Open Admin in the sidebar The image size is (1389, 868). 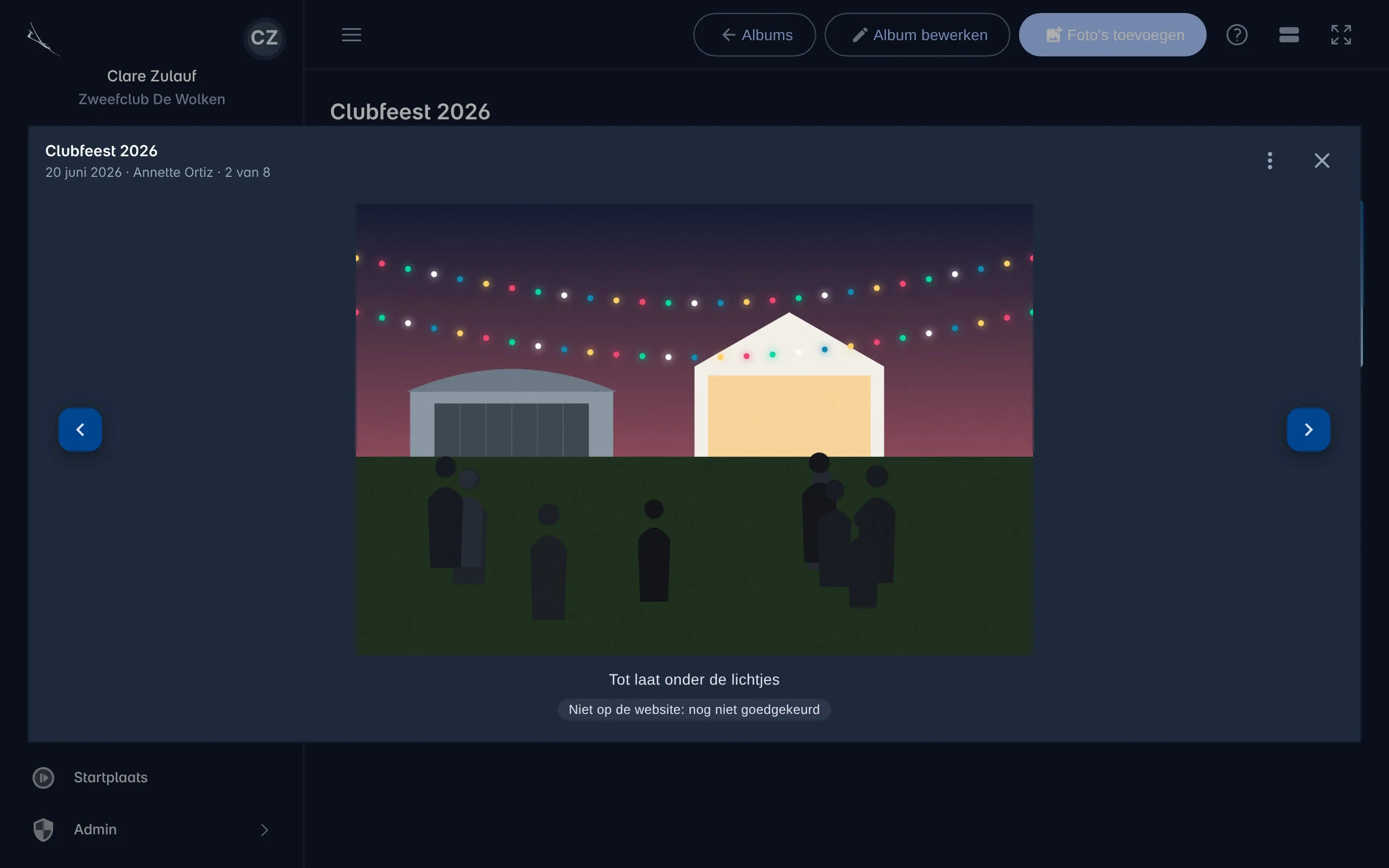151,829
